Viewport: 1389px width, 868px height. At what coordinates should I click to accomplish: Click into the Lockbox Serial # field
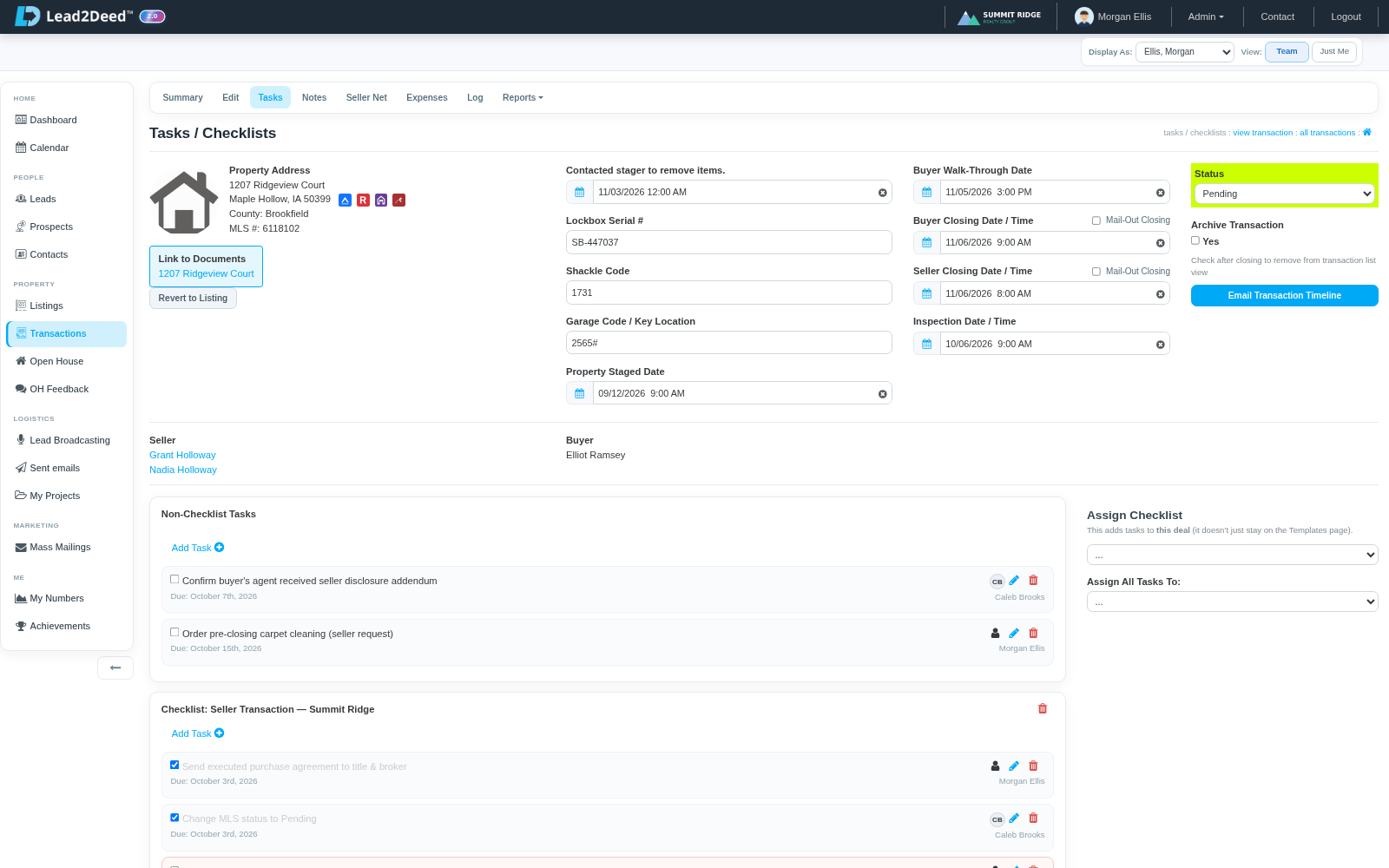click(x=728, y=242)
